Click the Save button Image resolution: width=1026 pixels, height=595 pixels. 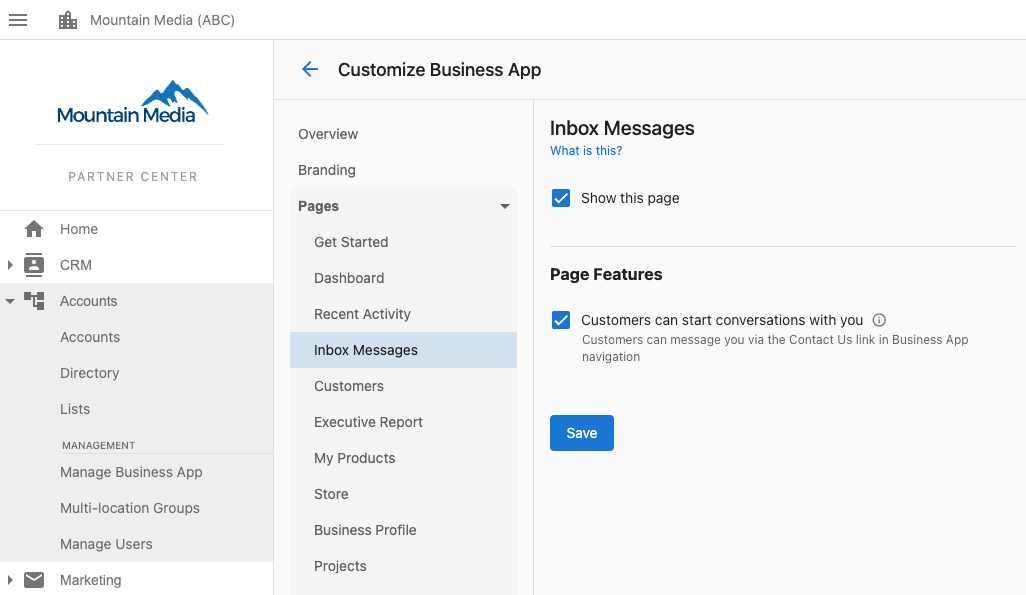[x=582, y=433]
